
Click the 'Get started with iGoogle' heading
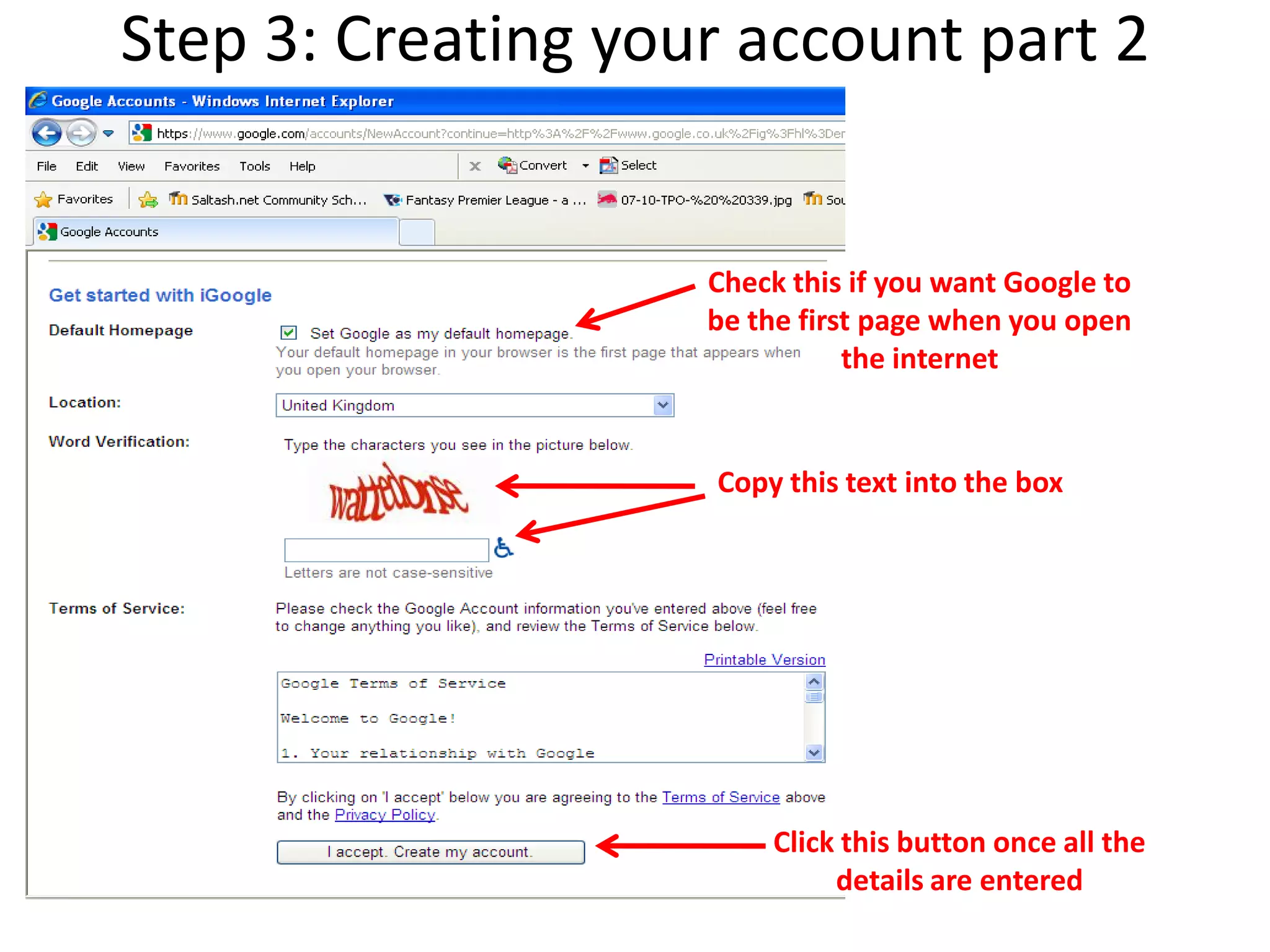click(160, 295)
